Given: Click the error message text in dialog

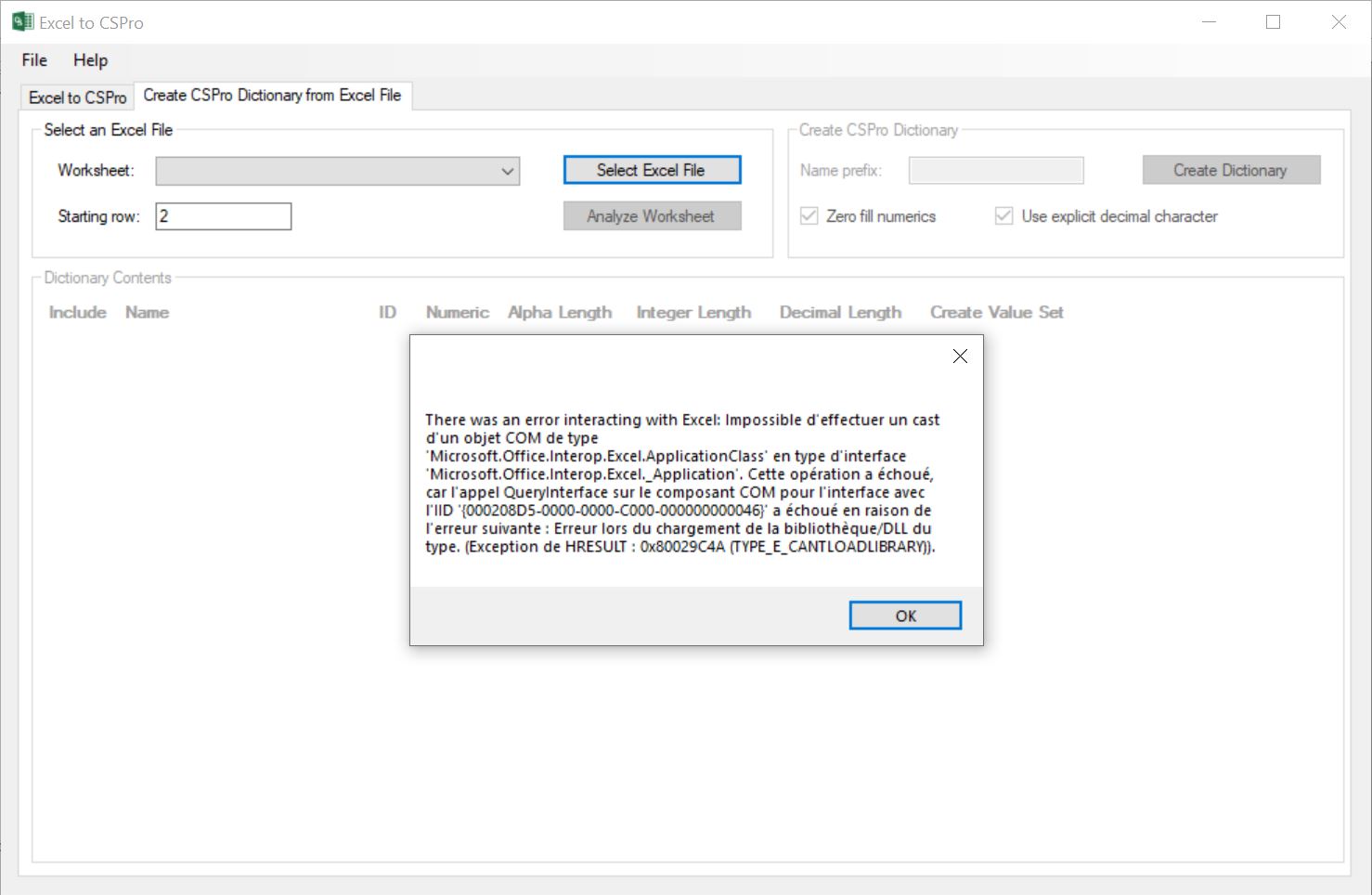Looking at the screenshot, I should pos(682,484).
